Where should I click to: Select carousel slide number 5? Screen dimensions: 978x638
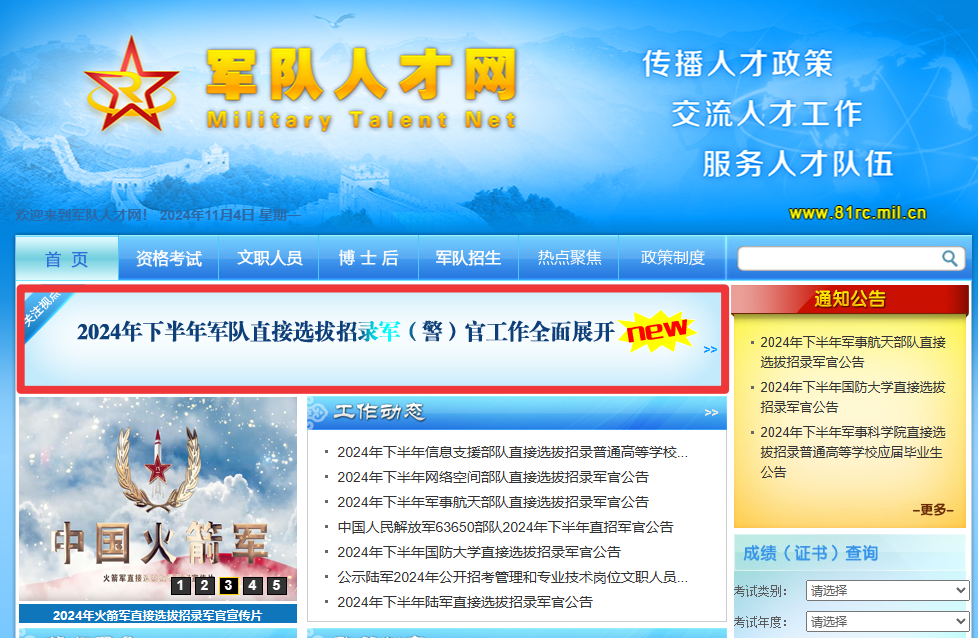pyautogui.click(x=276, y=586)
